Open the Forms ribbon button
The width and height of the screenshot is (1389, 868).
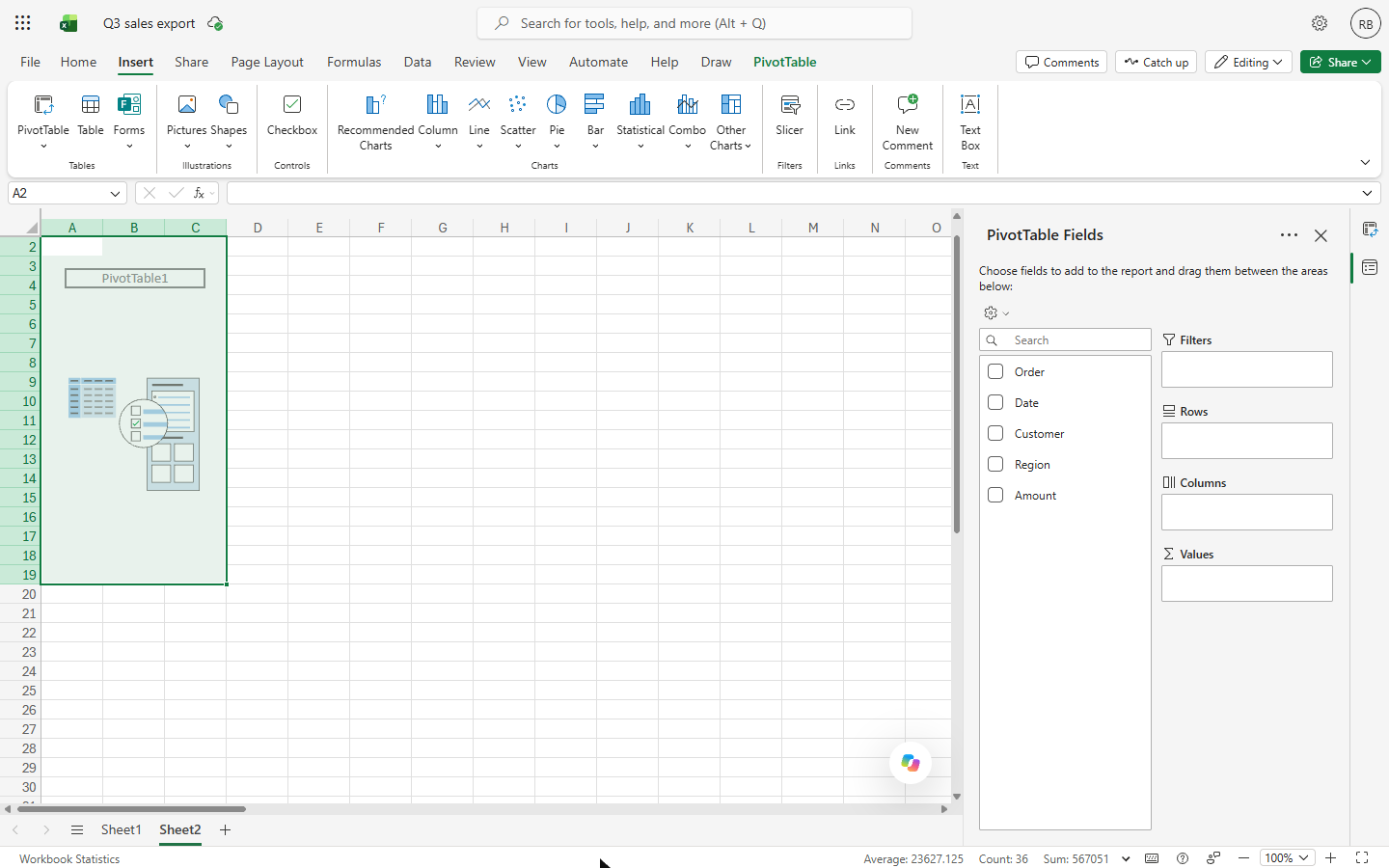point(129,120)
